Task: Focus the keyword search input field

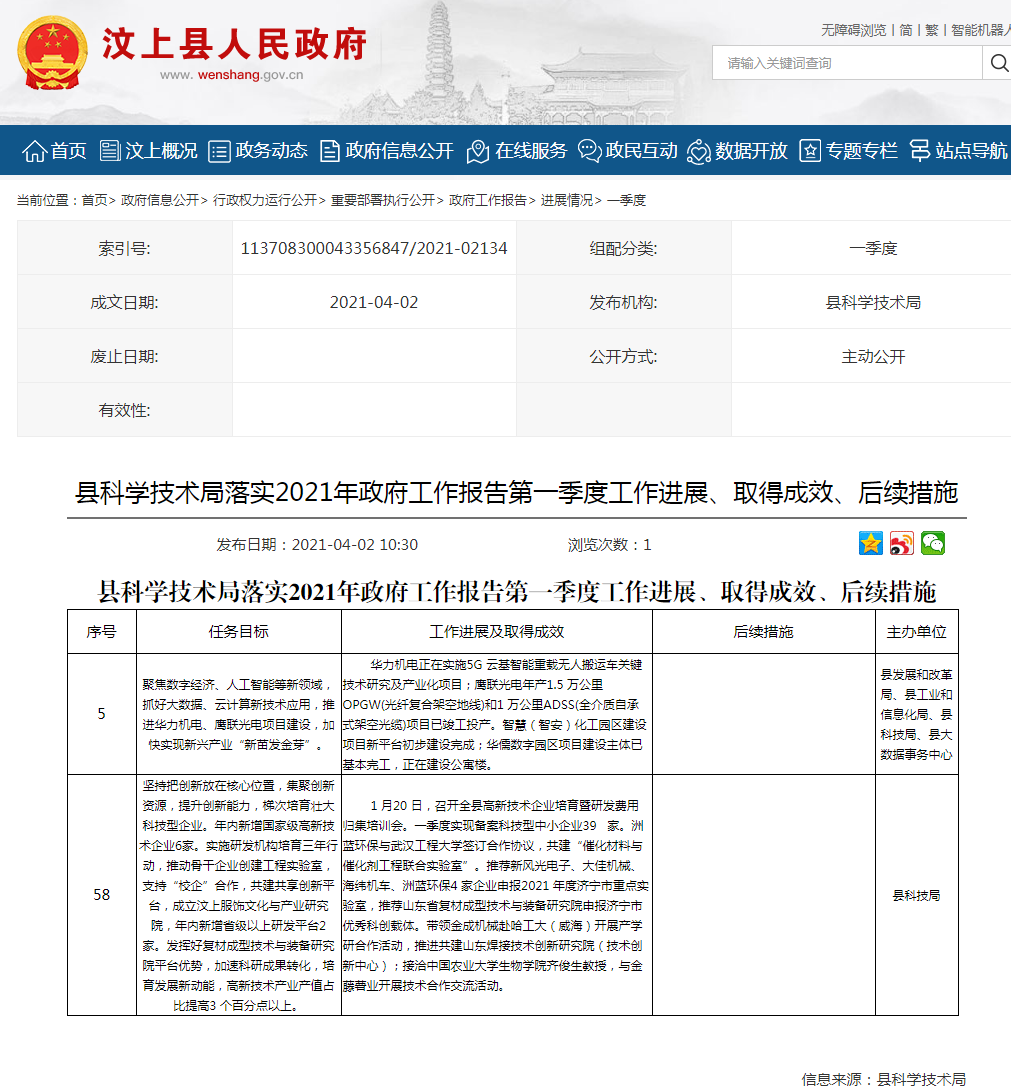Action: [x=847, y=63]
